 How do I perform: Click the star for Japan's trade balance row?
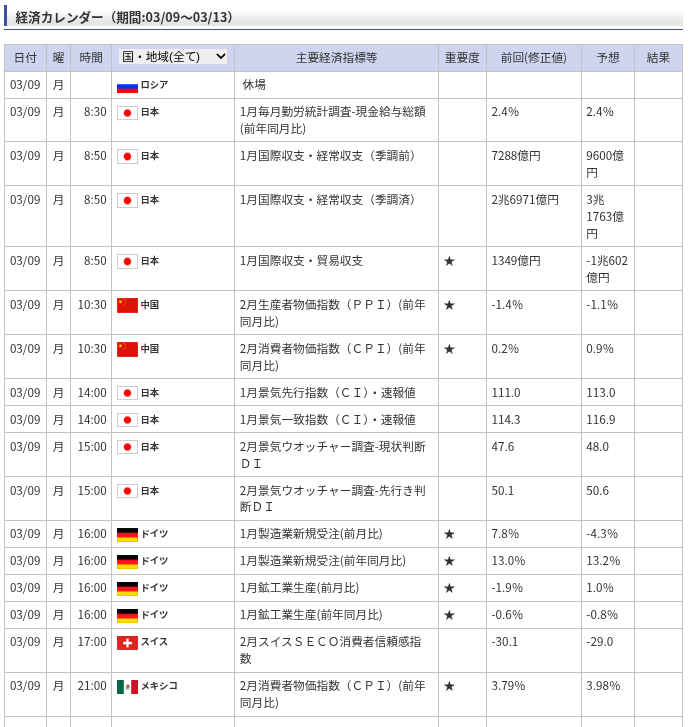pyautogui.click(x=449, y=261)
